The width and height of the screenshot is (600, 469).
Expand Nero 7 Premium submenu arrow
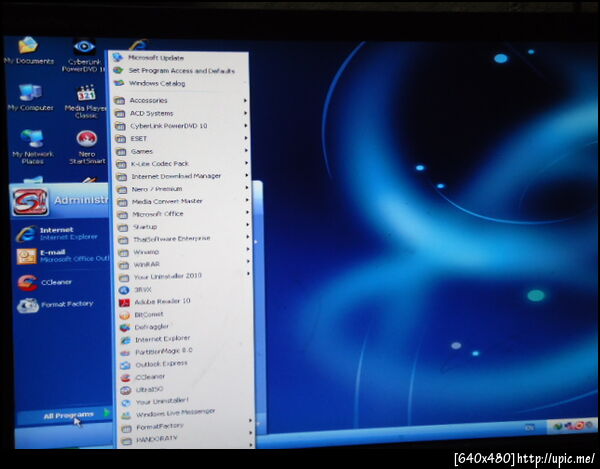click(x=247, y=187)
